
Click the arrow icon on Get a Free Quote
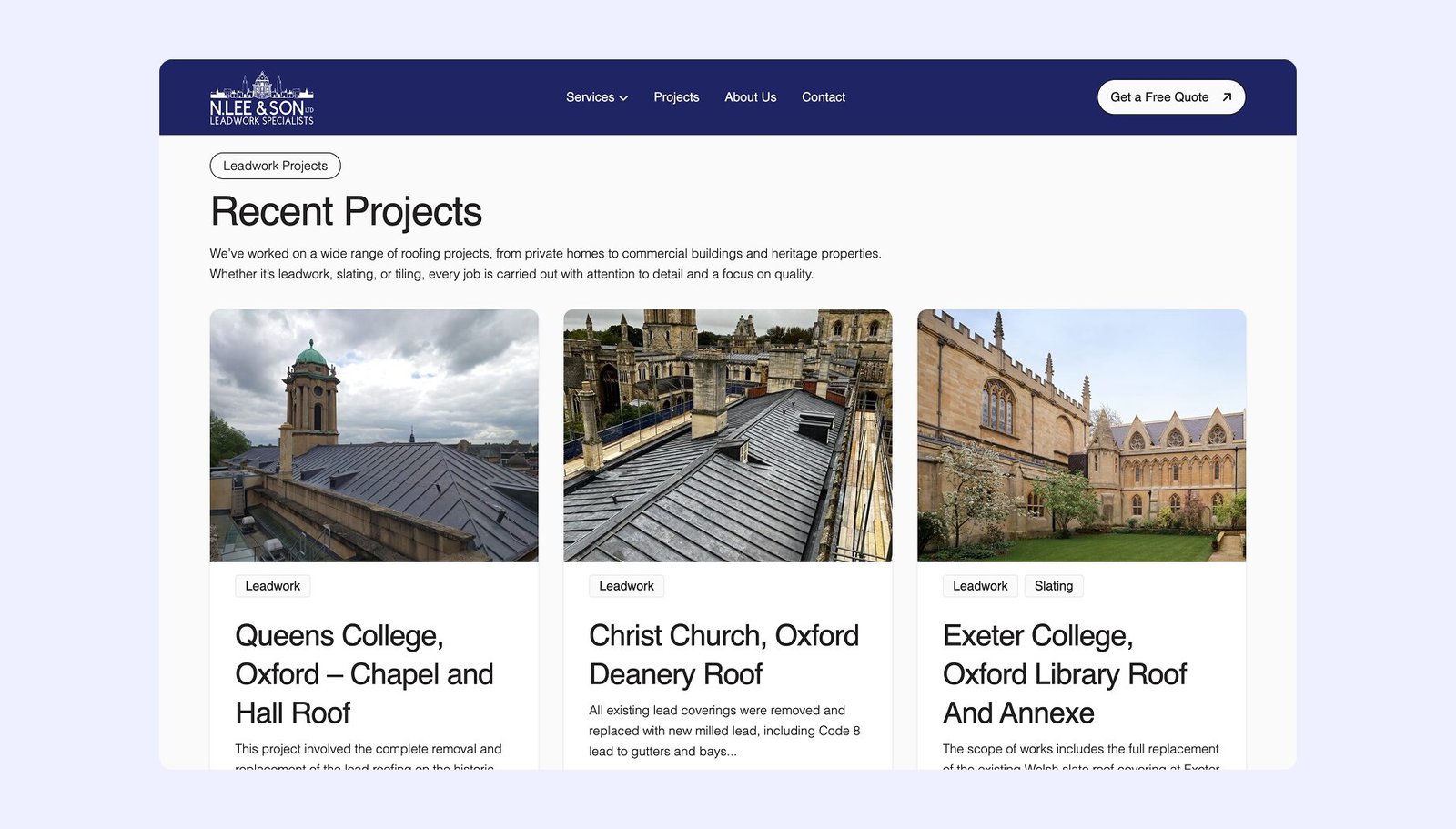click(x=1227, y=97)
